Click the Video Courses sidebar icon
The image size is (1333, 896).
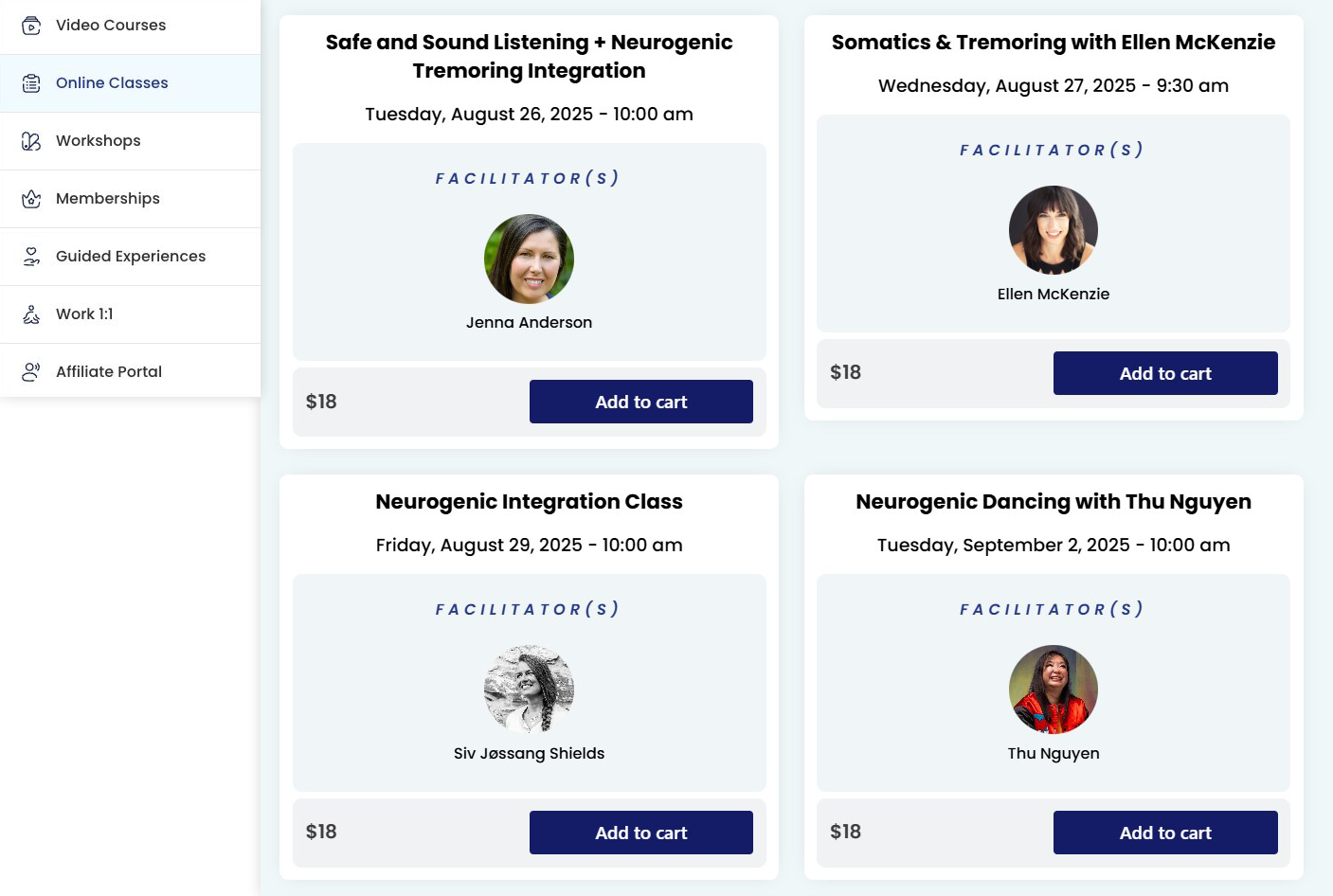[x=31, y=26]
